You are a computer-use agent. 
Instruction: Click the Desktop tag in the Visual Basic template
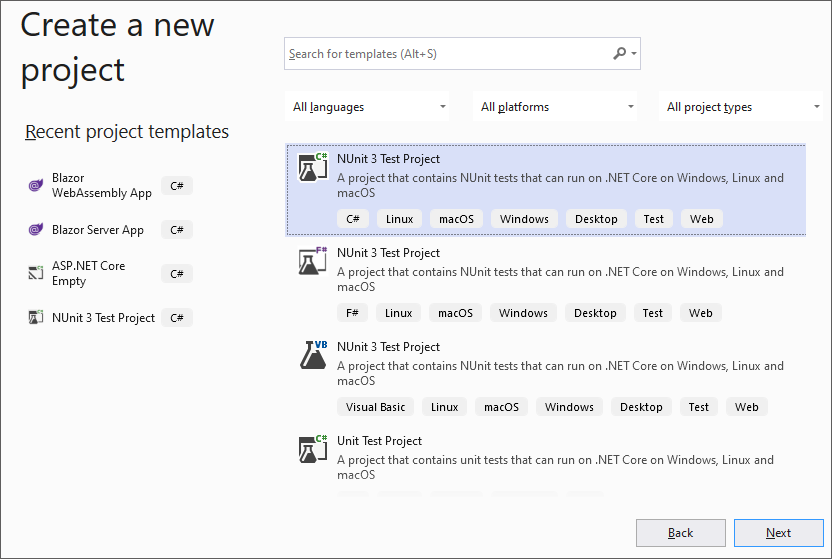pyautogui.click(x=642, y=407)
